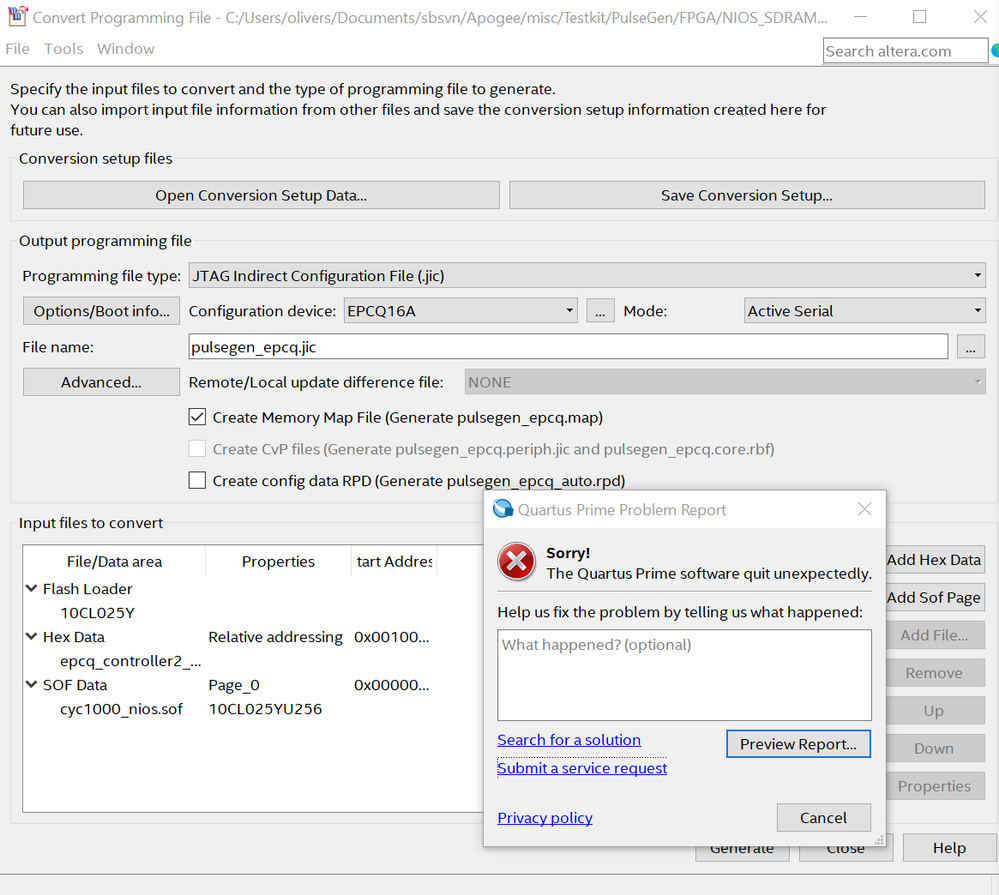Click the Add File button
The width and height of the screenshot is (999, 895).
click(x=935, y=635)
